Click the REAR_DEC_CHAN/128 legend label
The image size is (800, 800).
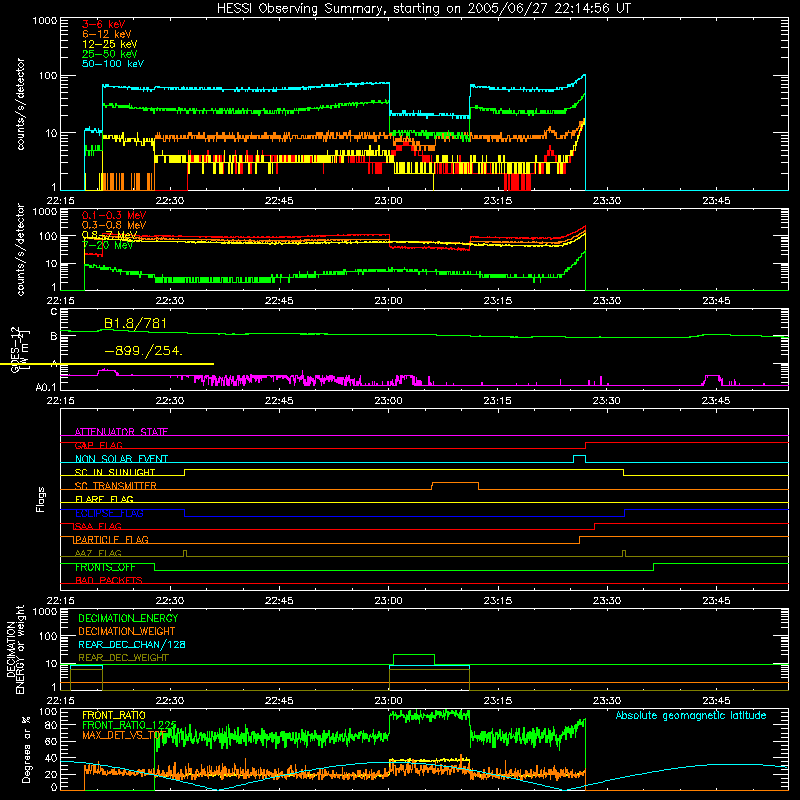[x=132, y=644]
